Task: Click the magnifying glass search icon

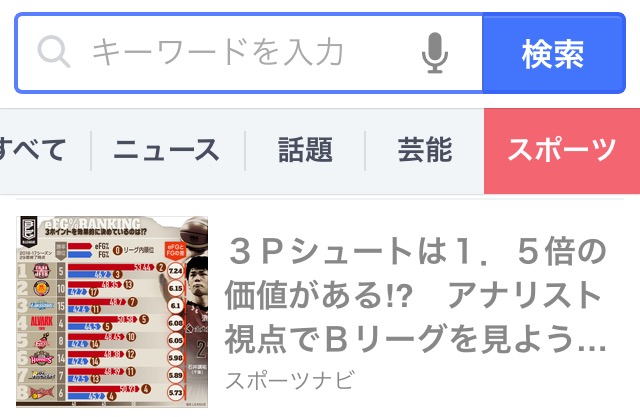Action: click(53, 52)
